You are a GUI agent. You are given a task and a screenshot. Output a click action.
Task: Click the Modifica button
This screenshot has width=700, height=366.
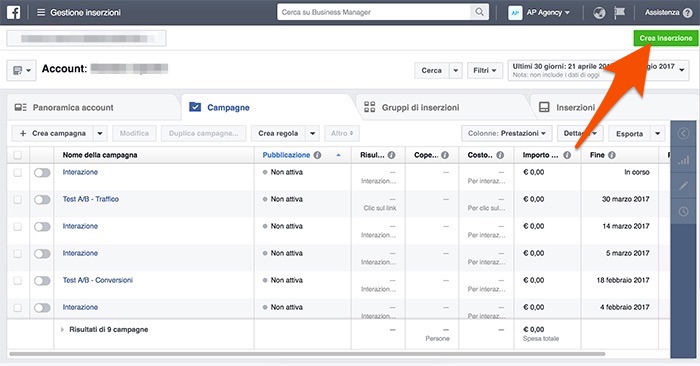point(134,133)
